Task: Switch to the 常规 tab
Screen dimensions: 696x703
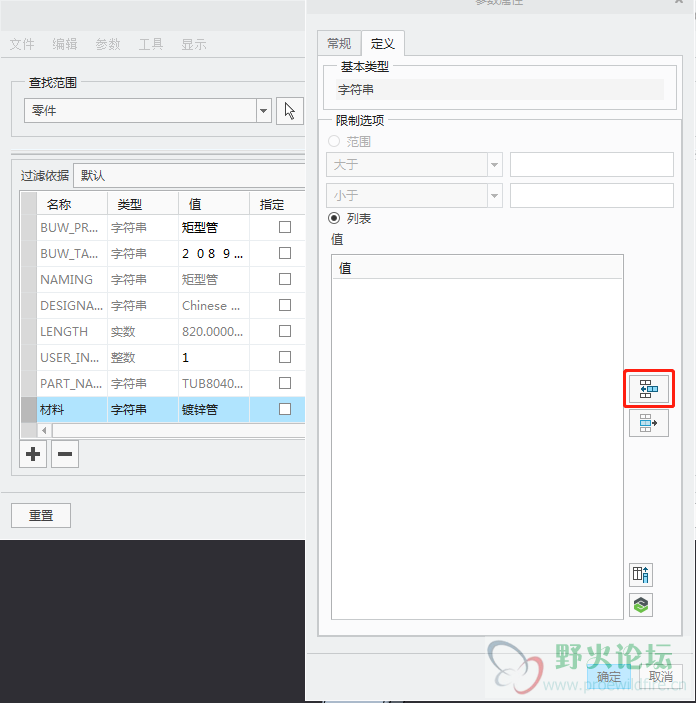Action: tap(339, 43)
